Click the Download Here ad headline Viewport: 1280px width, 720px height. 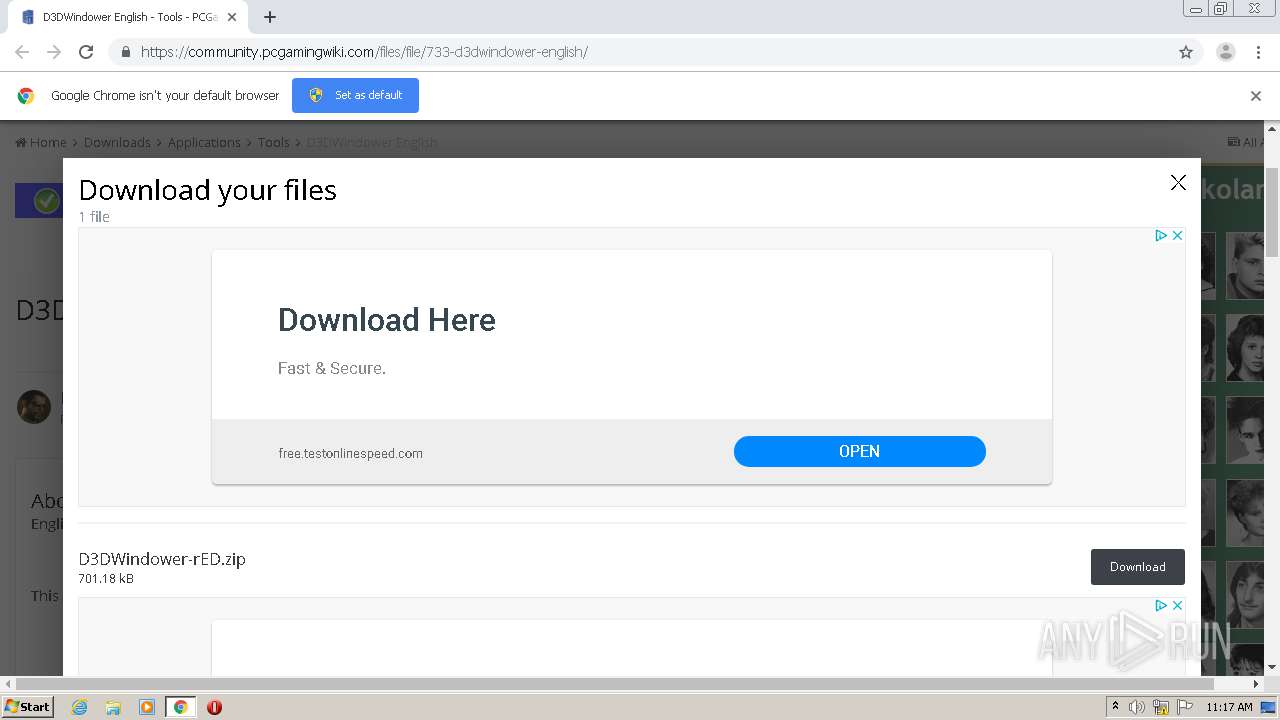click(x=386, y=320)
